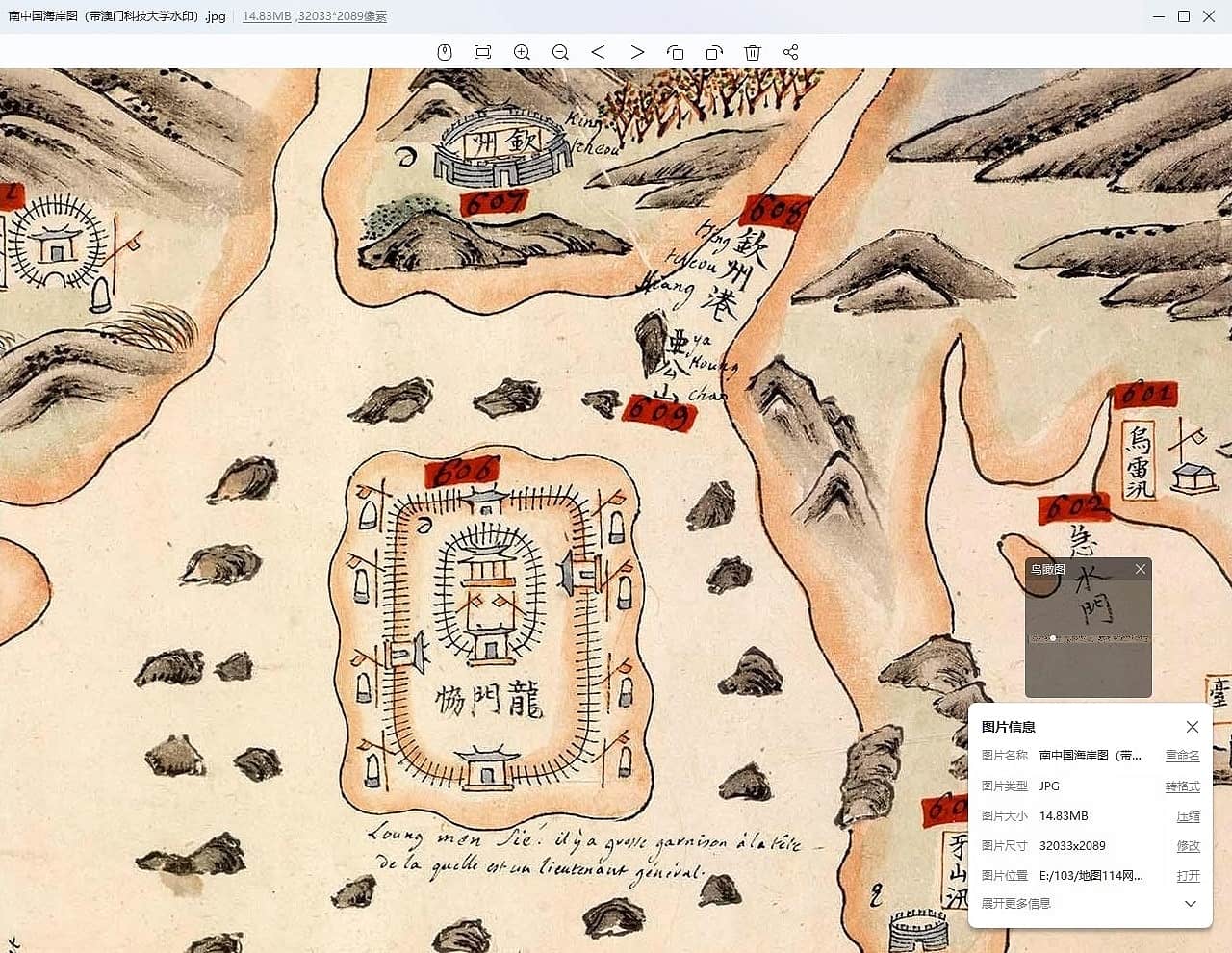The width and height of the screenshot is (1232, 953).
Task: Open the share icon in the toolbar
Action: click(x=791, y=52)
